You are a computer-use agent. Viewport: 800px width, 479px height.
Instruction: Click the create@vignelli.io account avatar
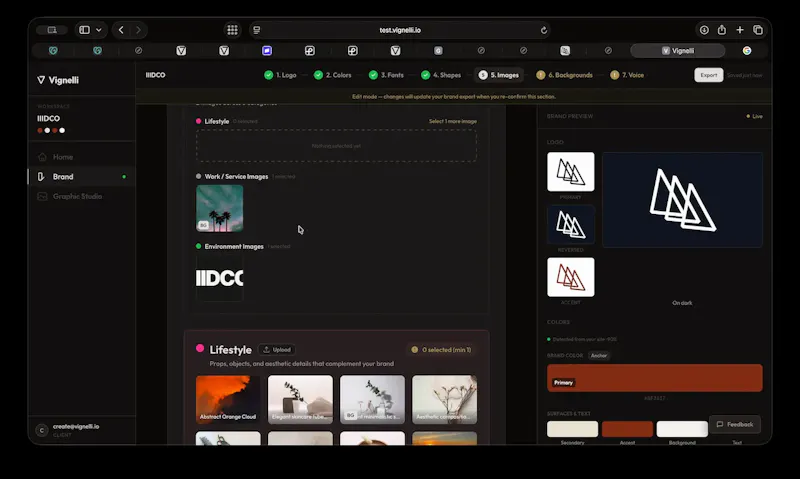42,430
